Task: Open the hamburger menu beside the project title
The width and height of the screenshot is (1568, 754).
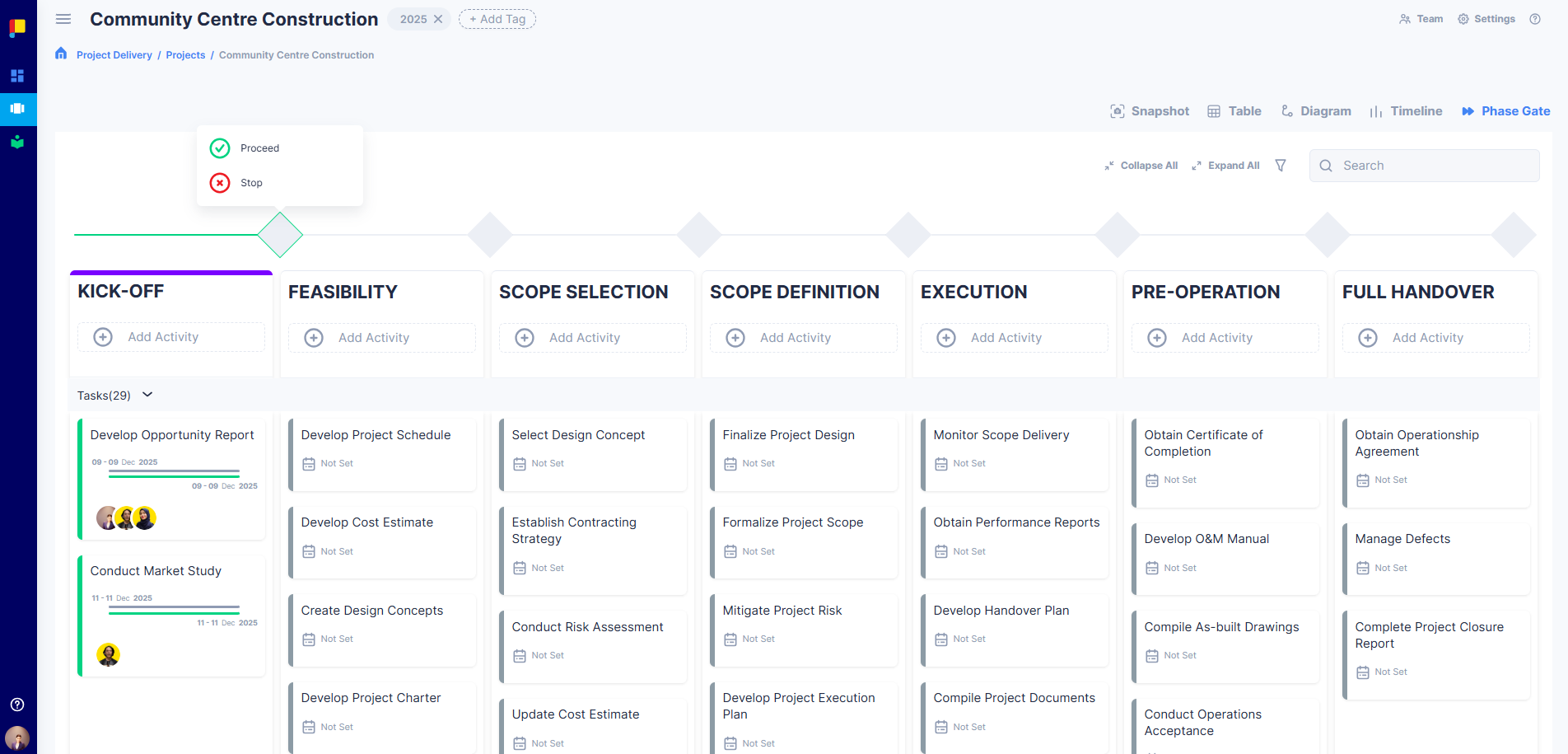Action: (63, 19)
